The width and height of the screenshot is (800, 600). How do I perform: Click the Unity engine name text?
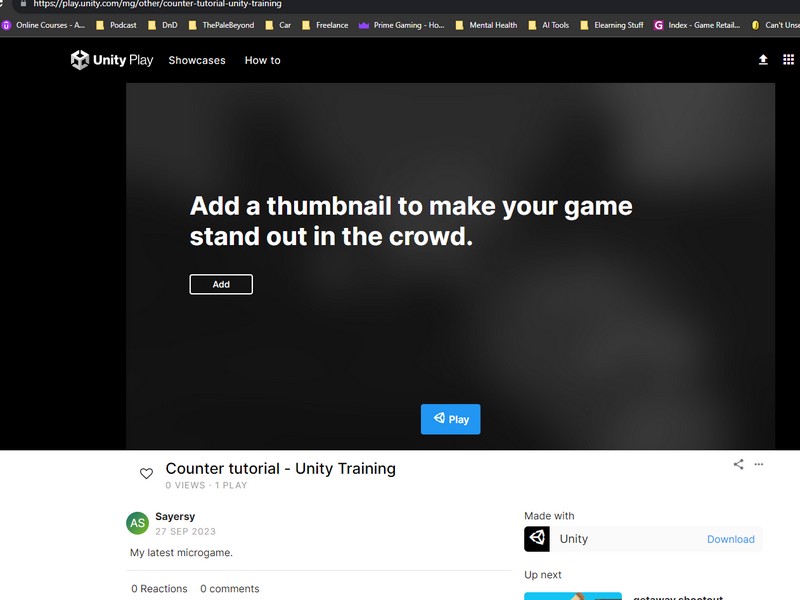[573, 539]
